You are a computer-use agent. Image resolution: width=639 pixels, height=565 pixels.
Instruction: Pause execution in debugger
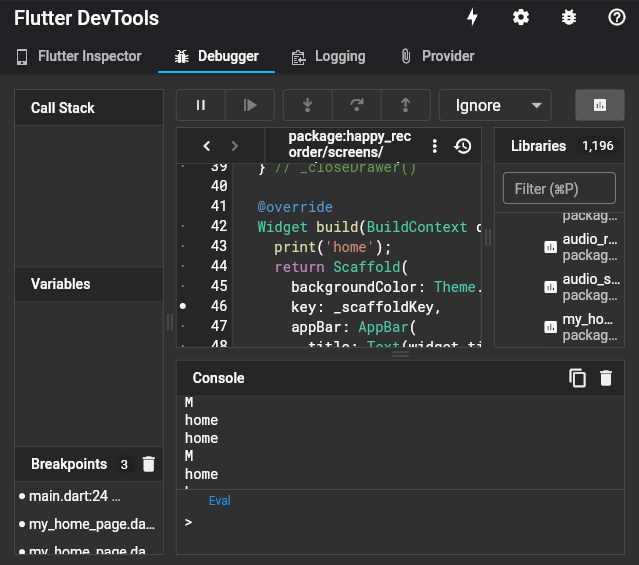tap(201, 105)
